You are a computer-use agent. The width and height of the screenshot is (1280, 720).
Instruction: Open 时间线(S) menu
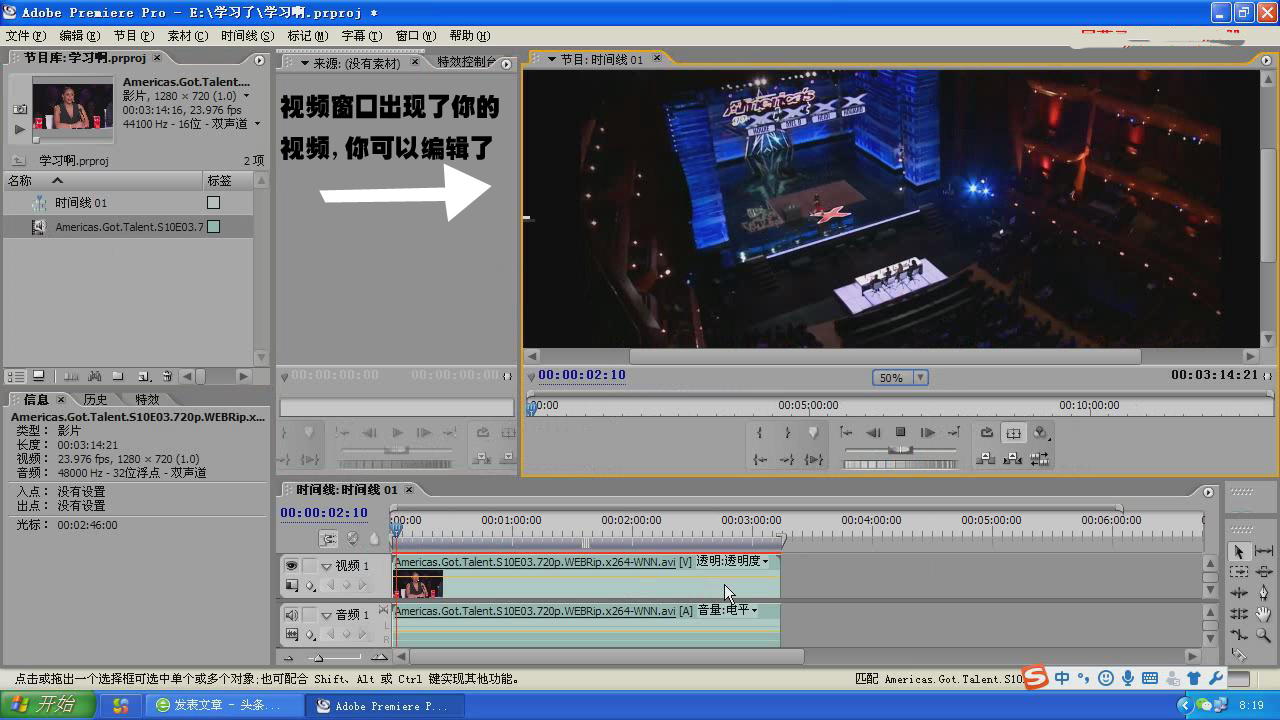point(247,35)
